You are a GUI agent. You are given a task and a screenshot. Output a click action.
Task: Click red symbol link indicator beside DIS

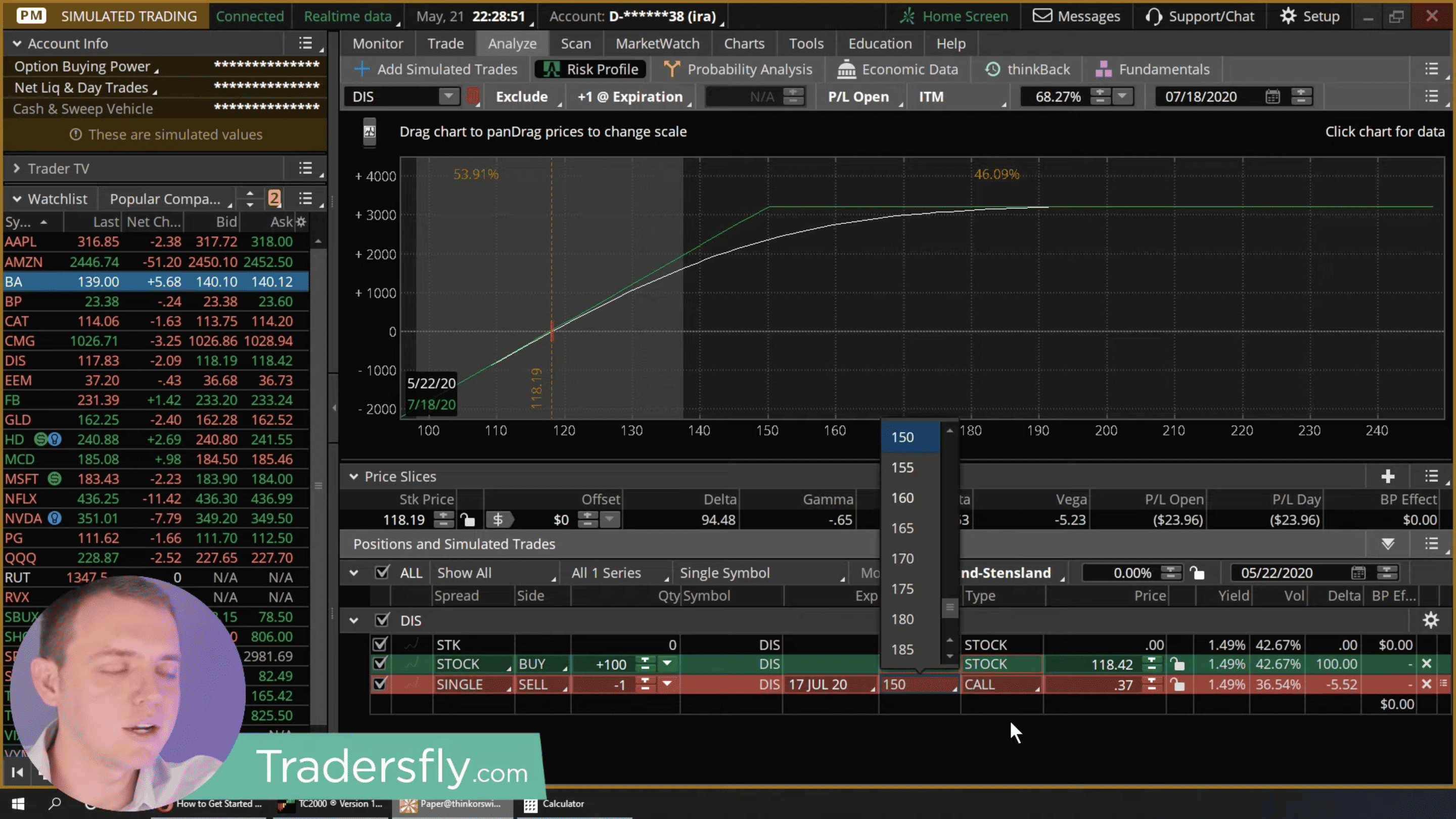click(x=473, y=97)
